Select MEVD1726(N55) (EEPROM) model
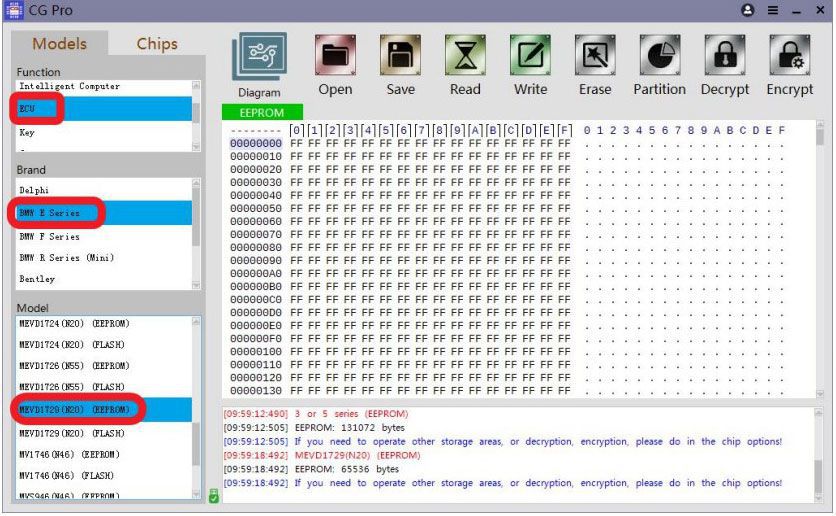Screen dimensions: 836x516 104,366
